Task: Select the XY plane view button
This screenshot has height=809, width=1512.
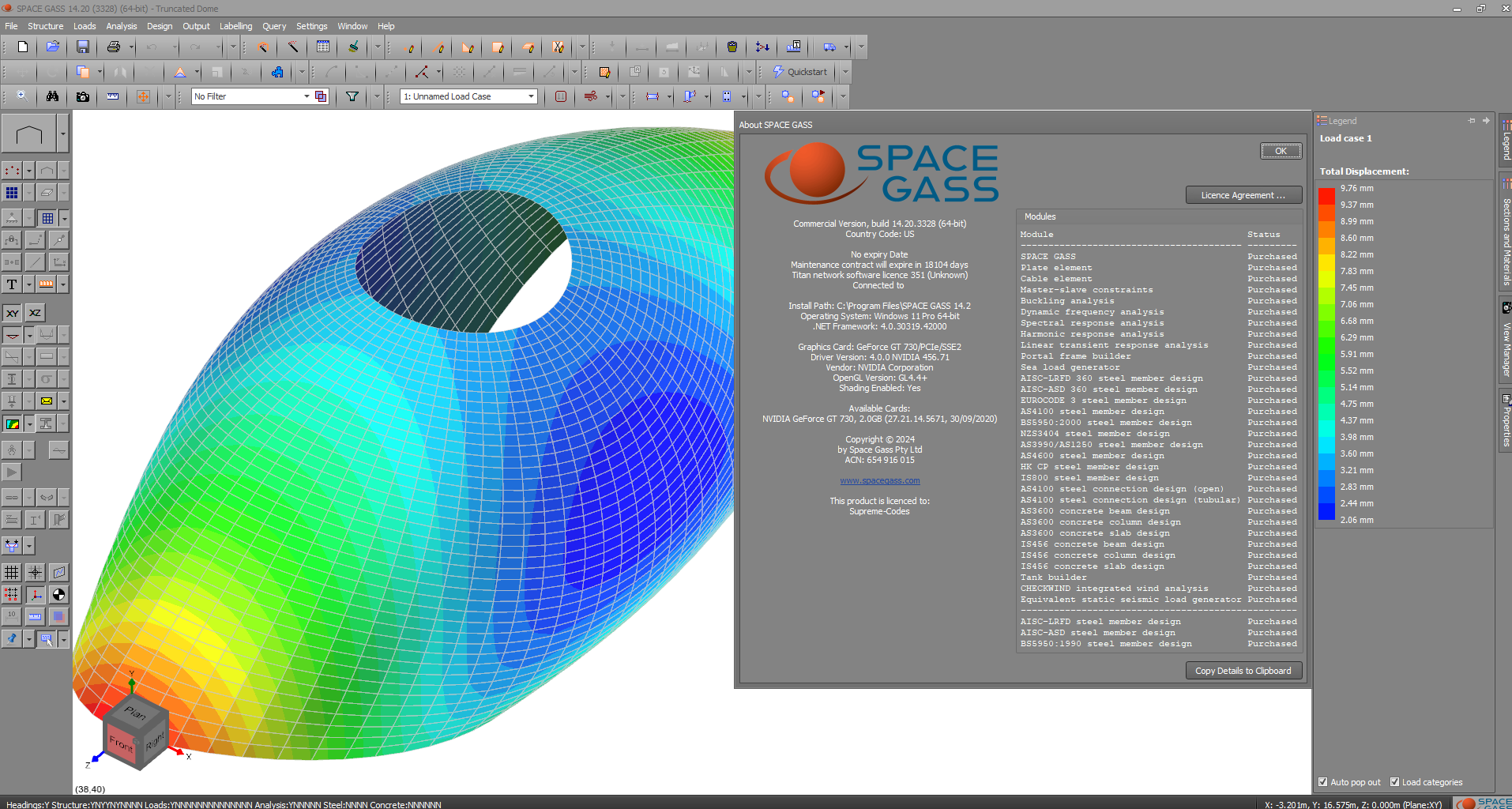Action: (x=13, y=313)
